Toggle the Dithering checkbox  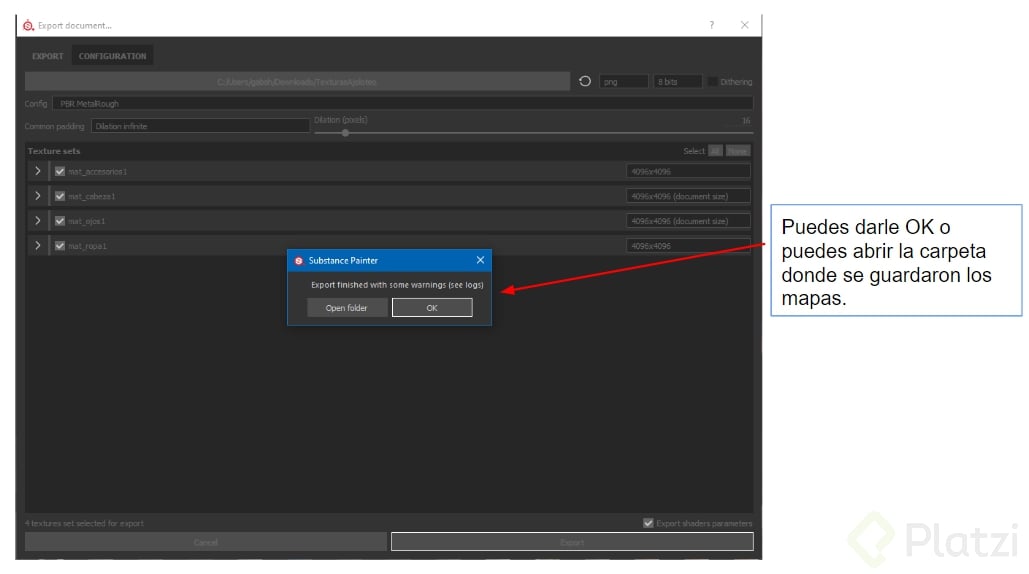(712, 82)
